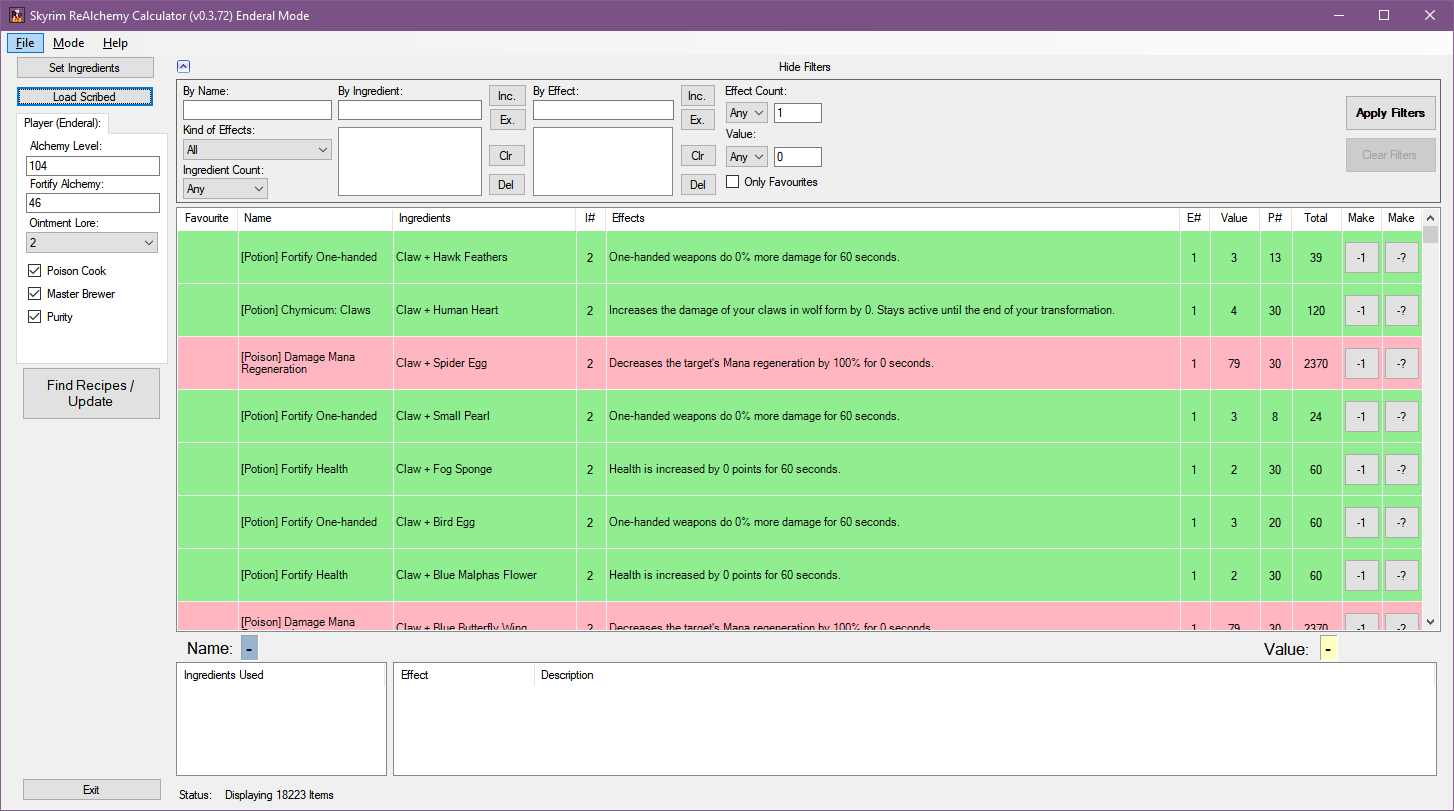Click the Exit button
Image resolution: width=1454 pixels, height=811 pixels.
(91, 790)
